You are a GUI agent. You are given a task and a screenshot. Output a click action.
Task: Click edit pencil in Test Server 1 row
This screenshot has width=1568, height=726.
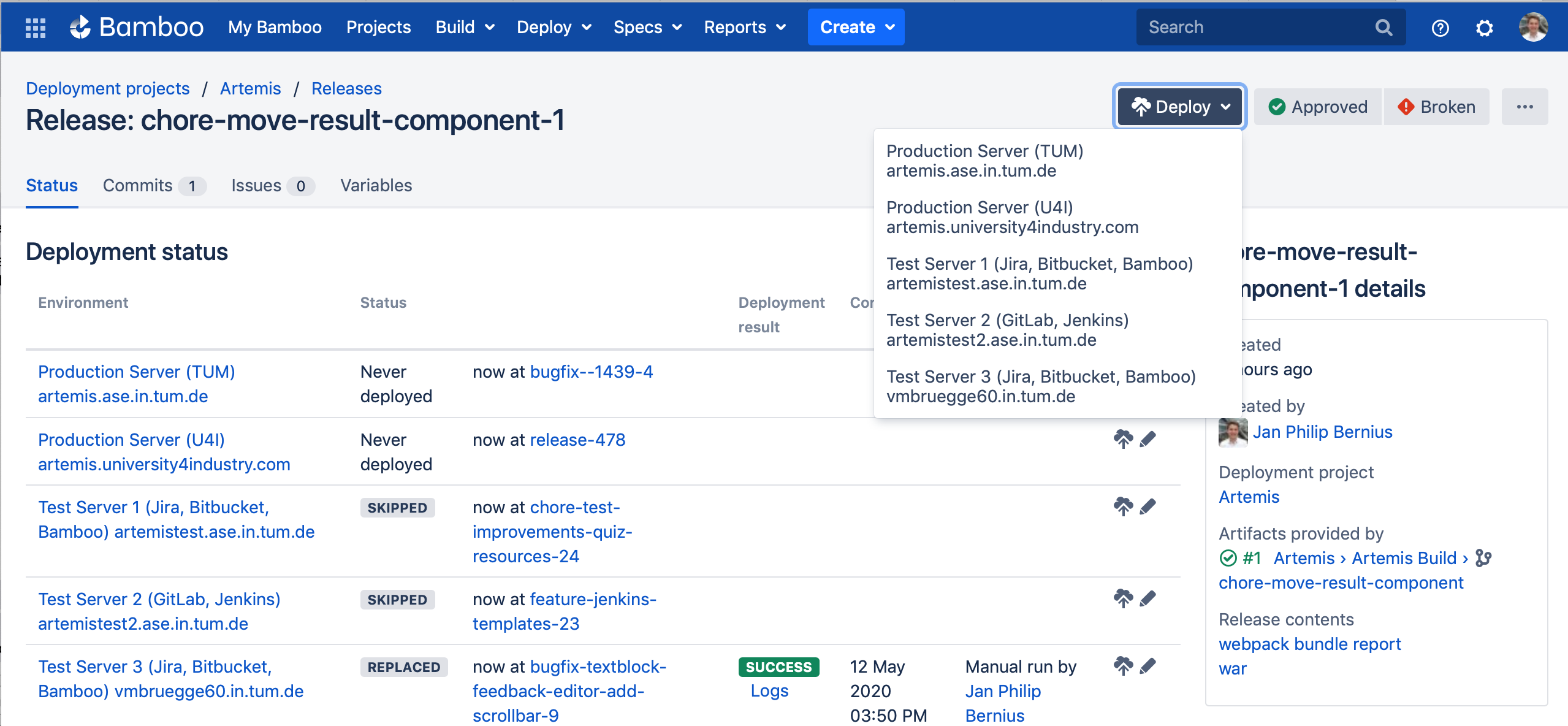coord(1147,506)
